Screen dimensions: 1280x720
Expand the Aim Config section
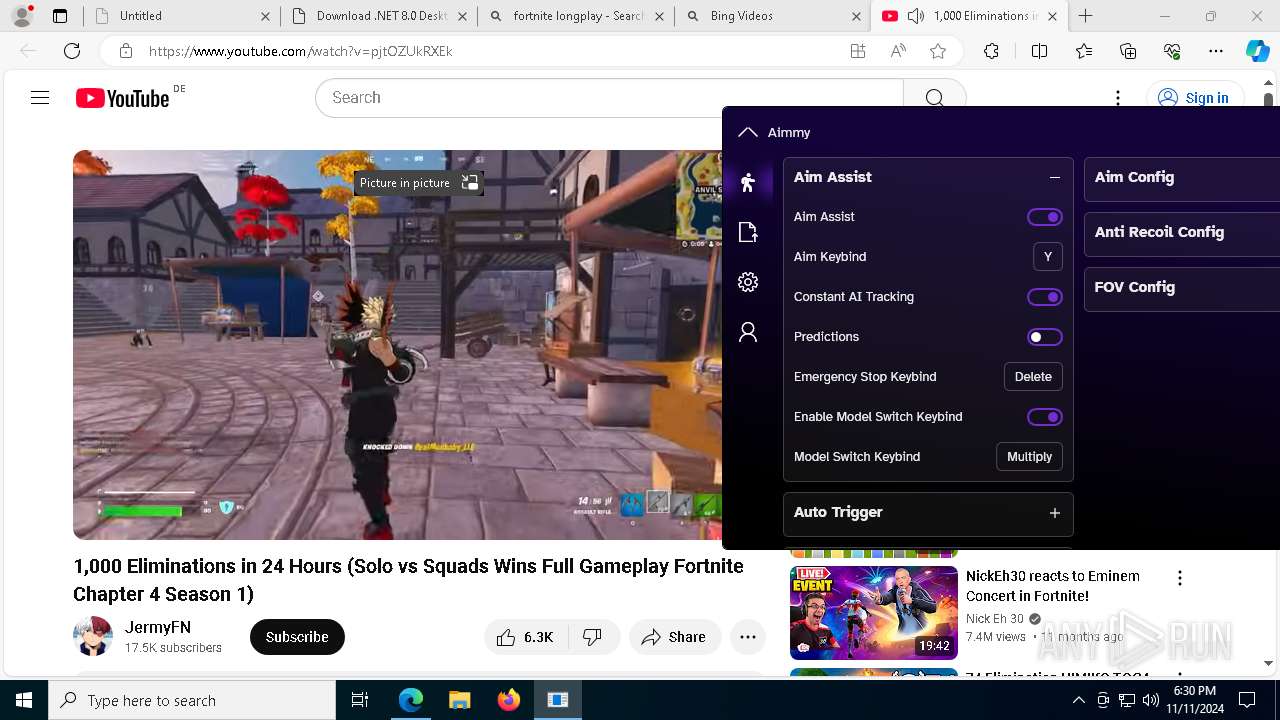(x=1182, y=178)
